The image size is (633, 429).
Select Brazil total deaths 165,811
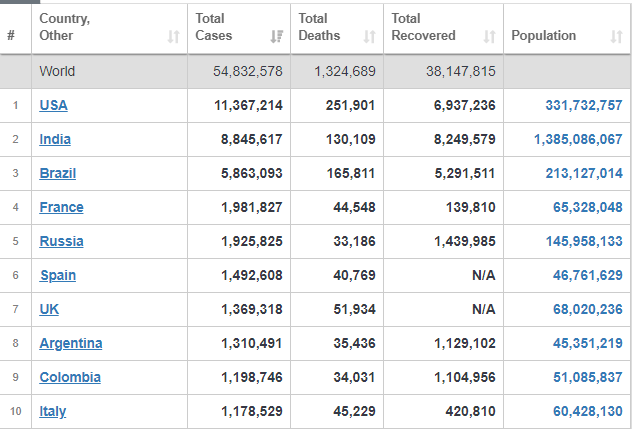click(x=350, y=173)
